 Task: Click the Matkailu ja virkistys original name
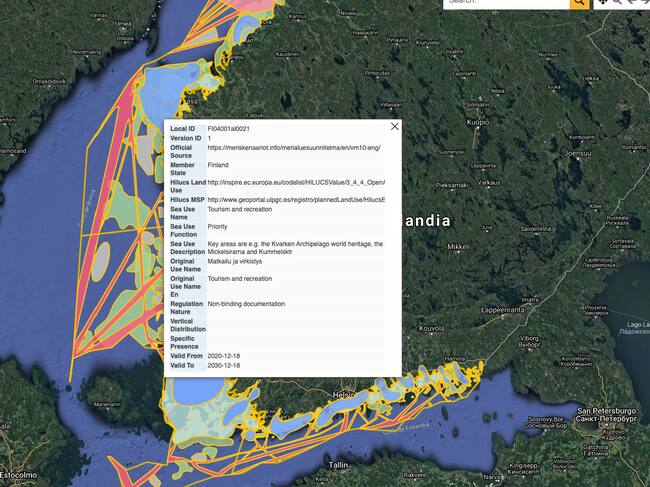[x=236, y=261]
